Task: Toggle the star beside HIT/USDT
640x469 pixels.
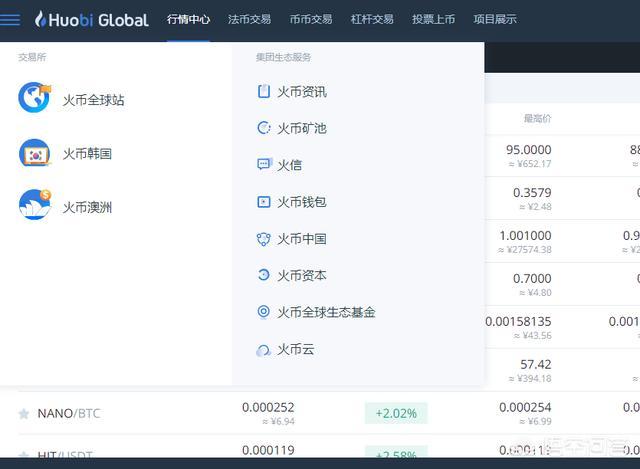Action: (23, 455)
